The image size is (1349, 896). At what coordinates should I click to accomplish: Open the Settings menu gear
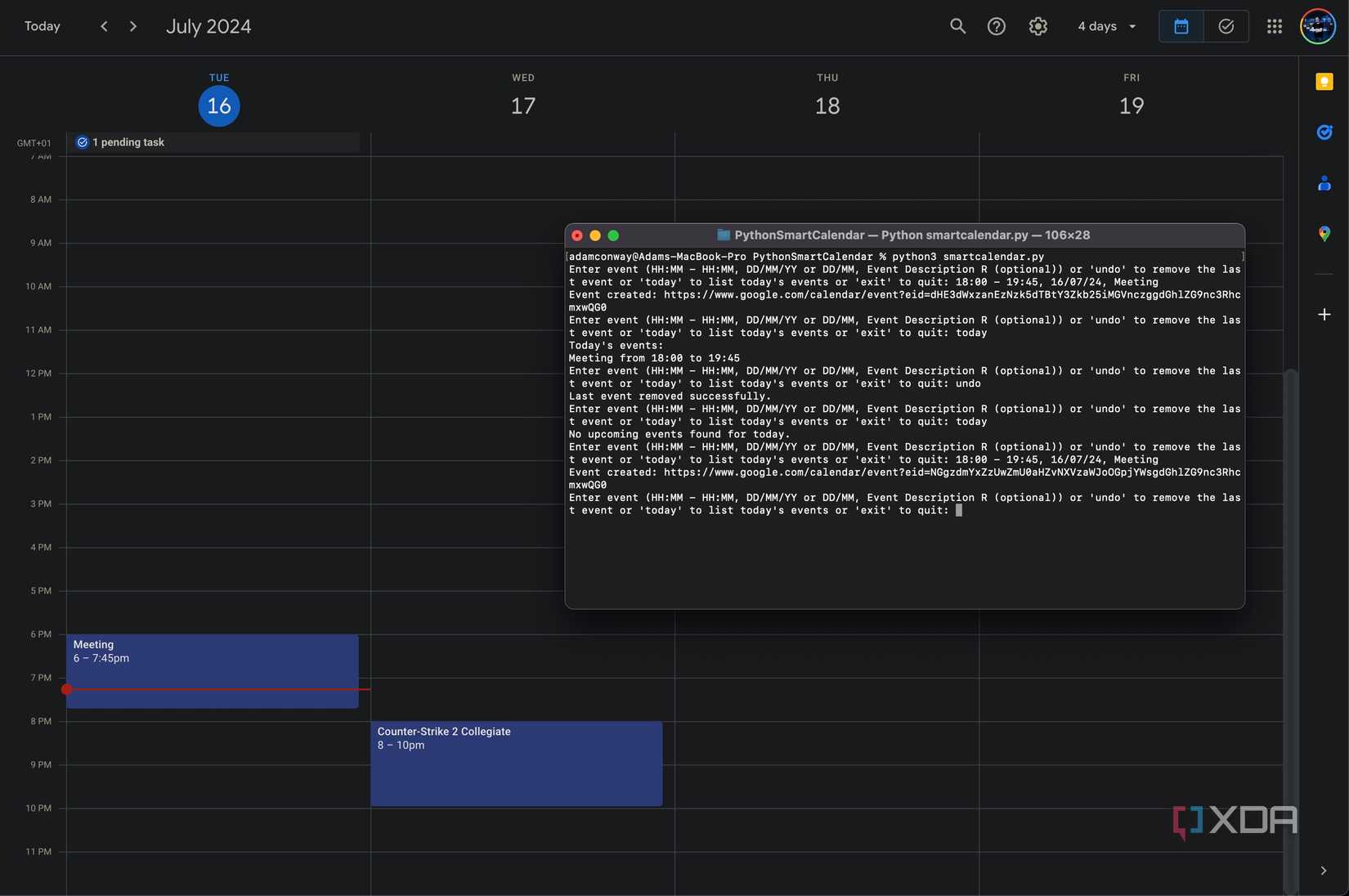(1038, 26)
